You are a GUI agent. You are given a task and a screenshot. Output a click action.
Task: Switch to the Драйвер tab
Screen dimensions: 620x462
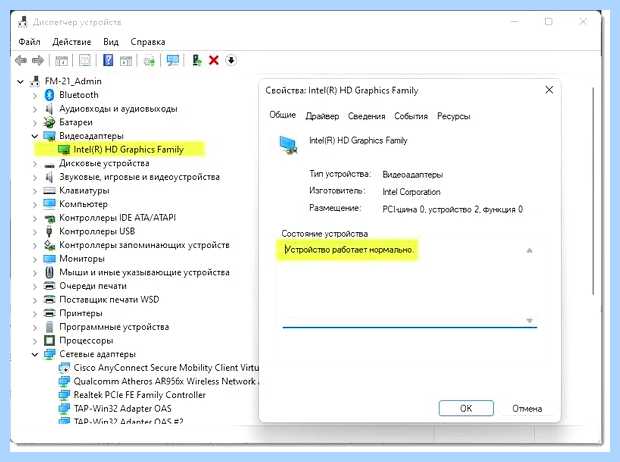click(322, 116)
